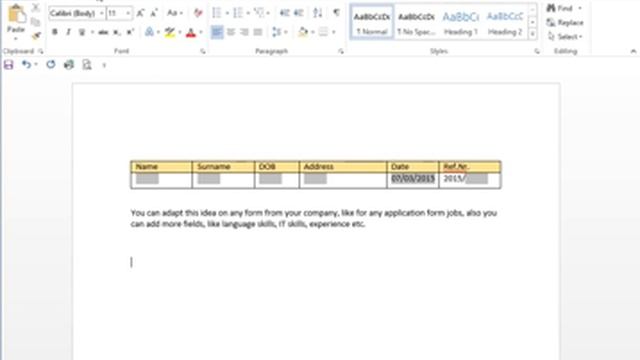
Task: Click the Surname form field
Action: [209, 179]
